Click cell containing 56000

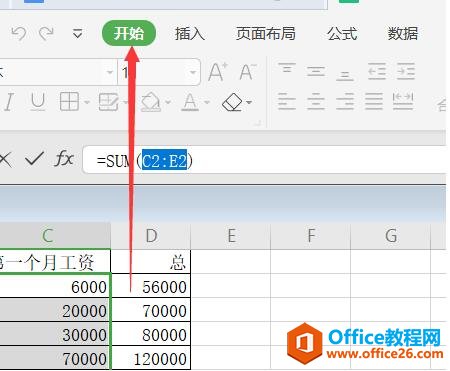(x=151, y=286)
